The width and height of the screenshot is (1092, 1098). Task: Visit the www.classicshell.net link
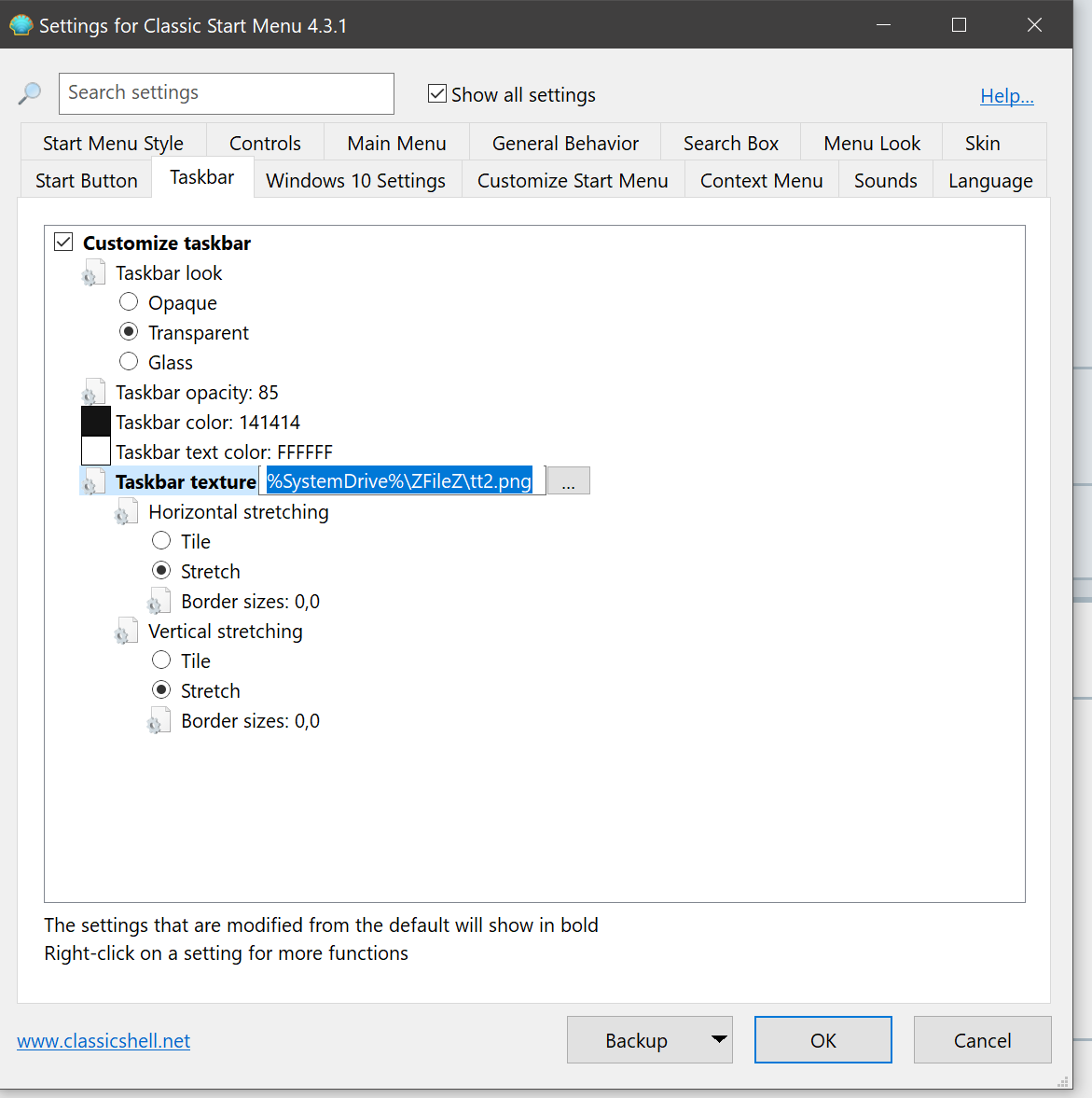104,1040
